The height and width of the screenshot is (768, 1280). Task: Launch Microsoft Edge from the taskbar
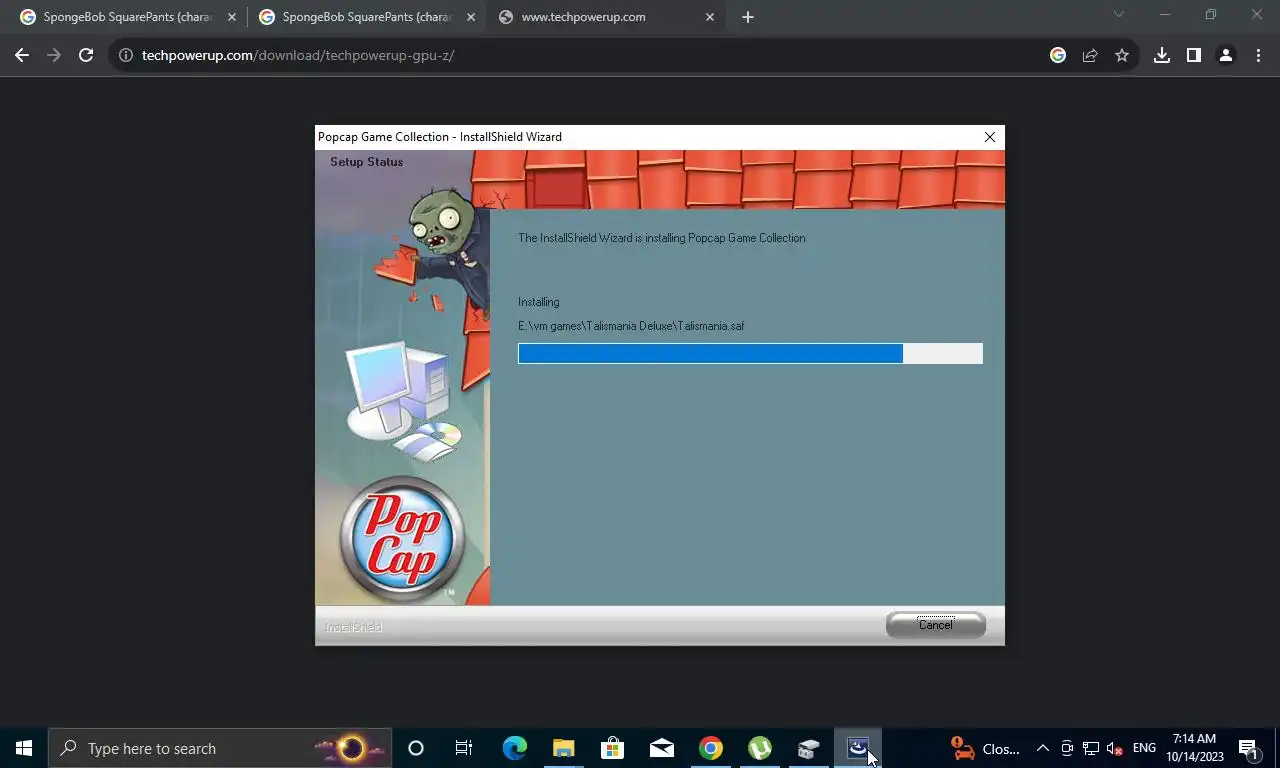(x=514, y=748)
